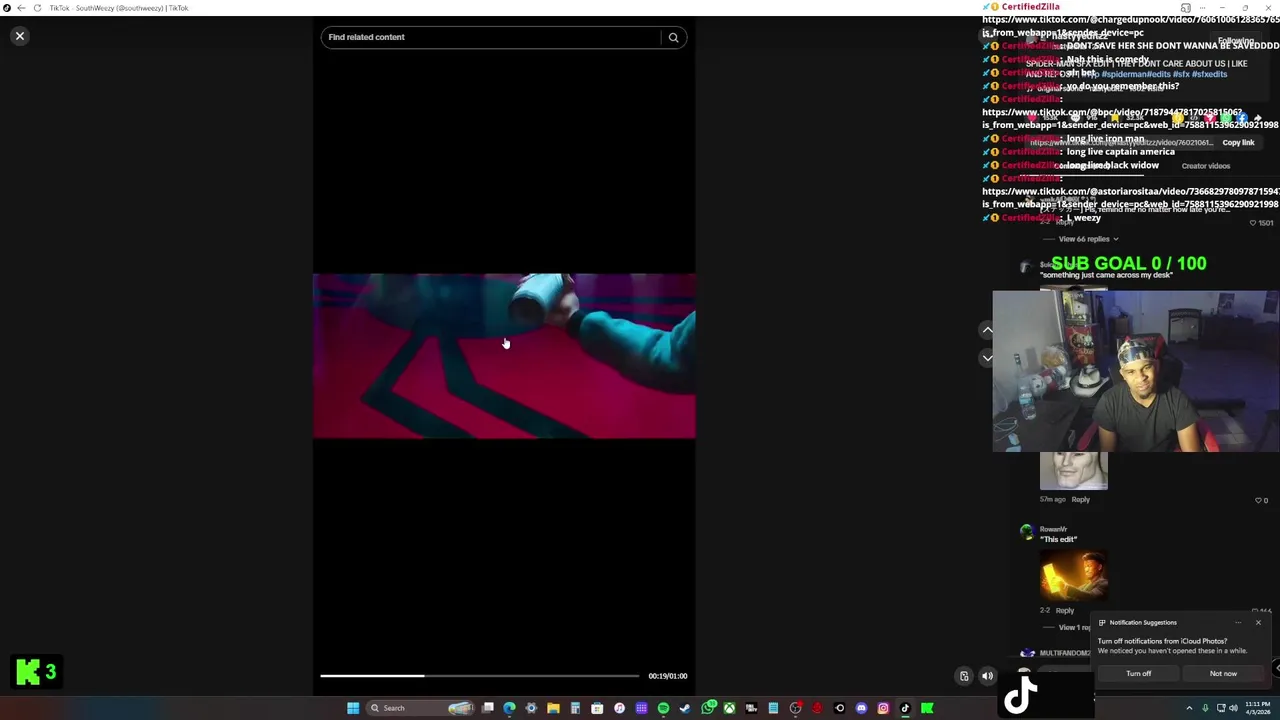Open the clock and date 11:11 PM
The image size is (1280, 720).
tap(1258, 708)
